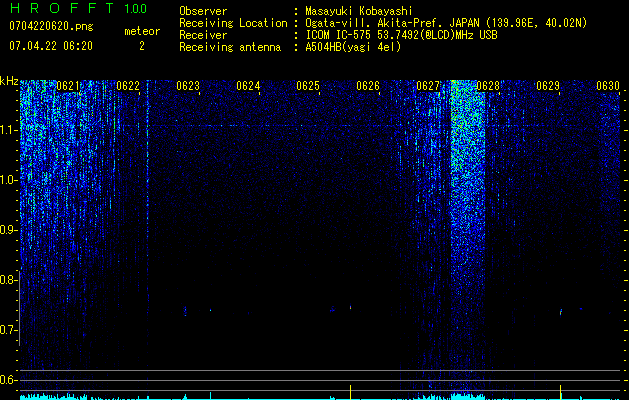This screenshot has width=629, height=400.
Task: Click the 0.7 kHz axis label
Action: pos(7,330)
